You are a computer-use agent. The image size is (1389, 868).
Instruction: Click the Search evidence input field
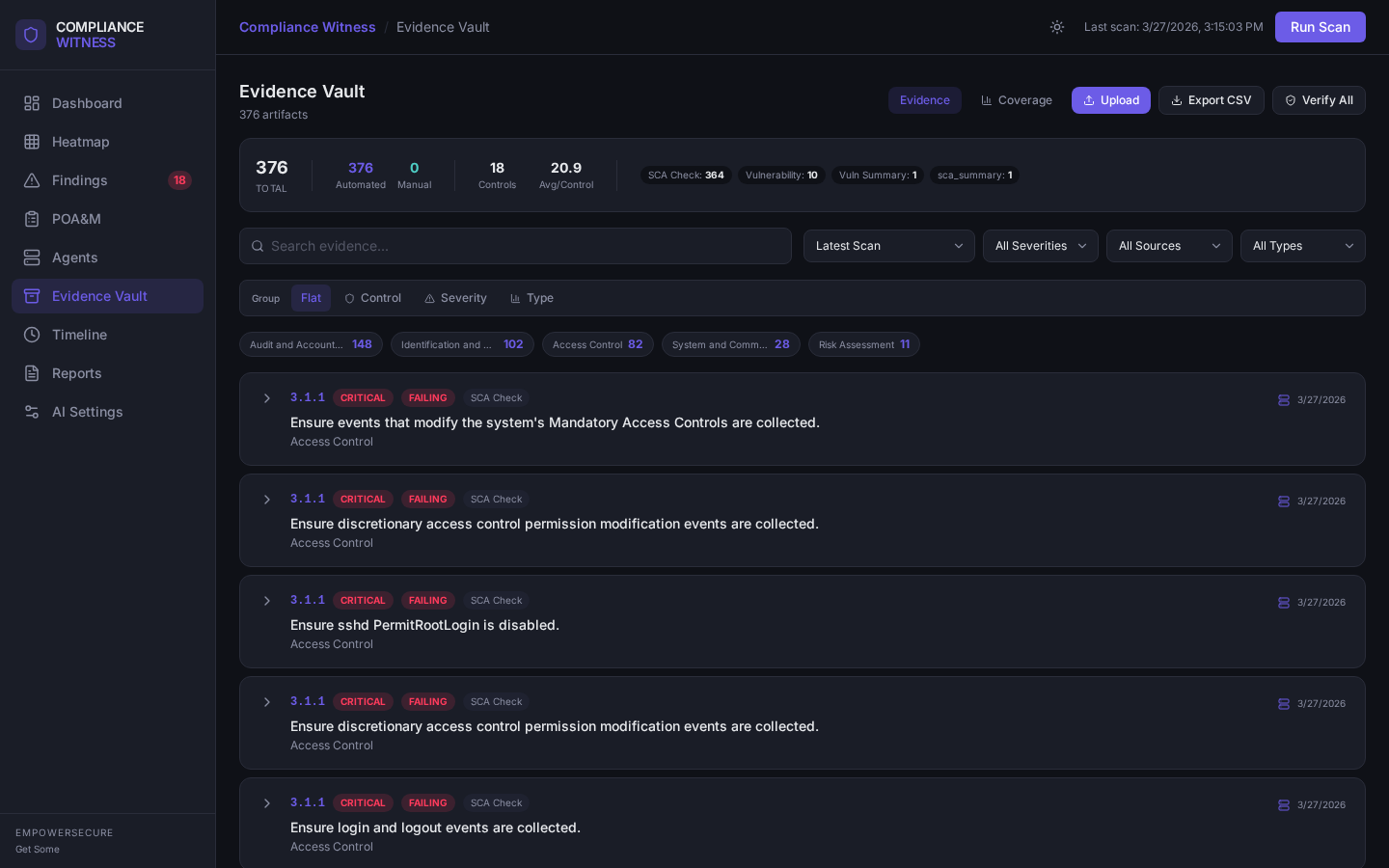516,246
